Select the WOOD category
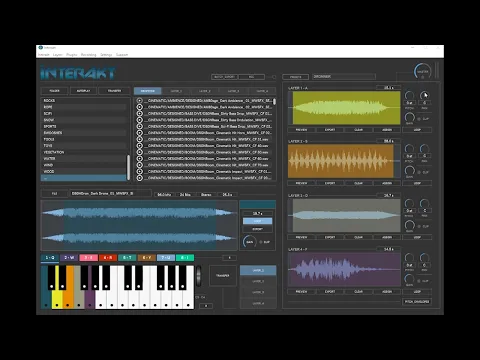This screenshot has width=480, height=360. [83, 172]
